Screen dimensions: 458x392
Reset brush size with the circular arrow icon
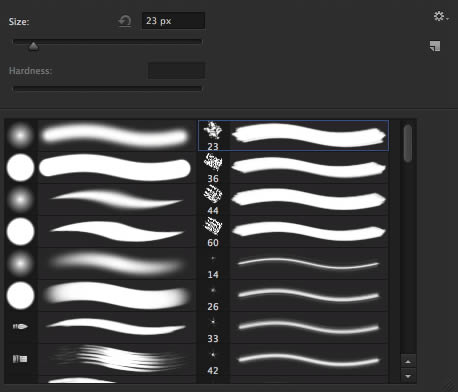125,21
